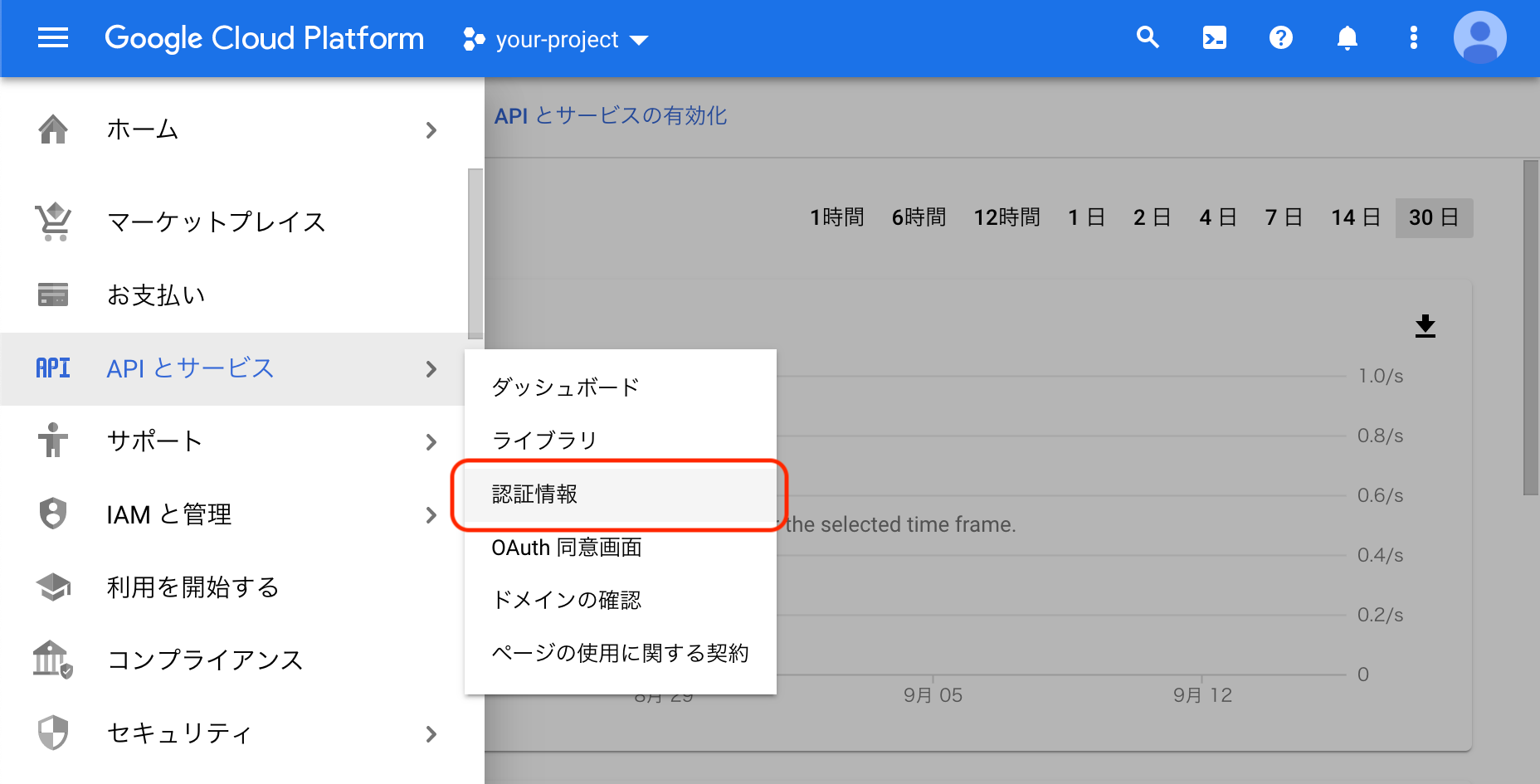Click the API icon in sidebar
The width and height of the screenshot is (1540, 784).
tap(53, 368)
